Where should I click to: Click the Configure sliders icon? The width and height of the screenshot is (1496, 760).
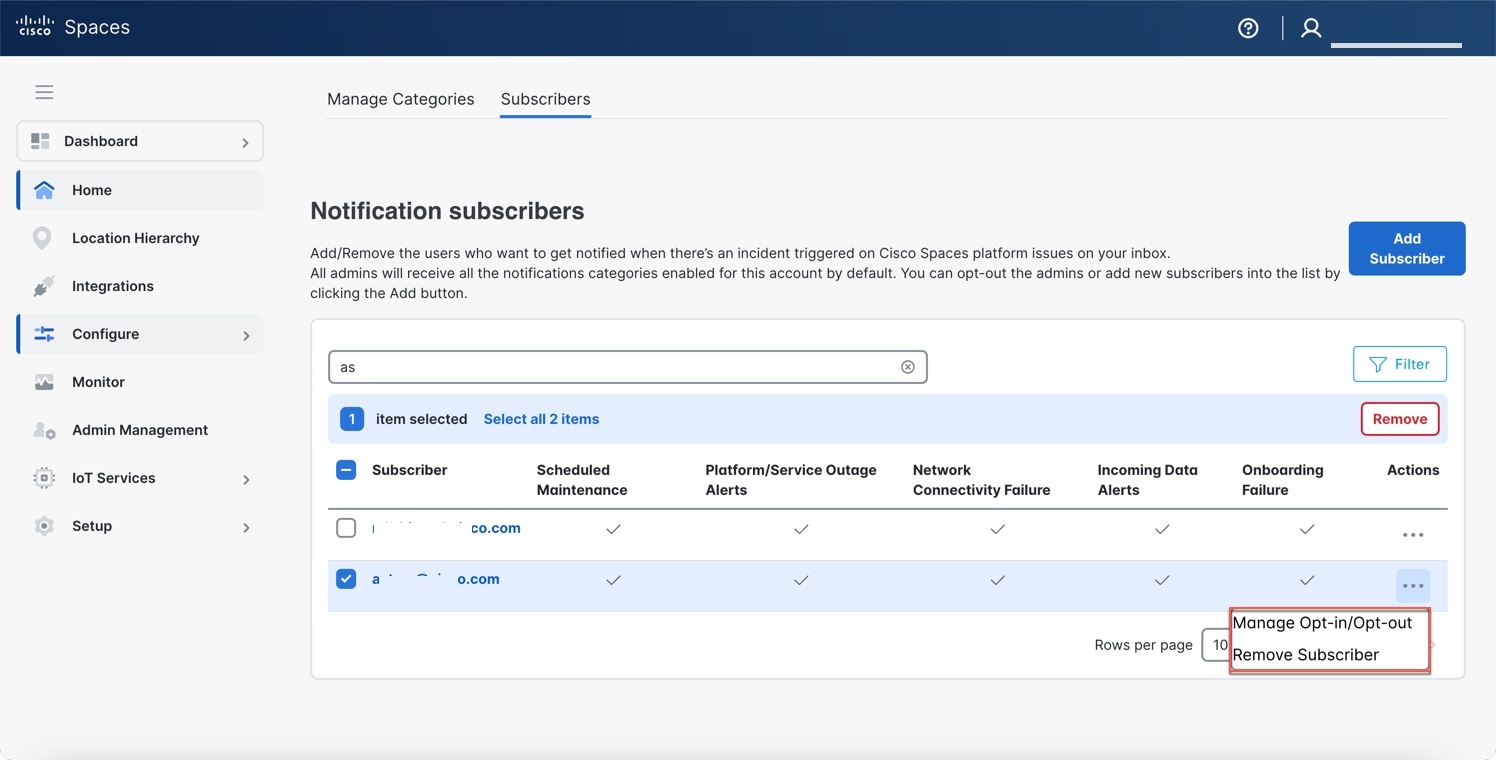pos(44,334)
